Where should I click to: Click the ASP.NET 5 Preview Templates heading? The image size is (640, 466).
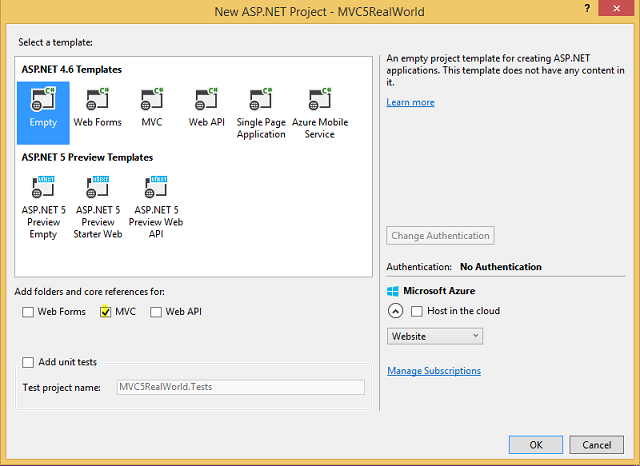(x=87, y=158)
